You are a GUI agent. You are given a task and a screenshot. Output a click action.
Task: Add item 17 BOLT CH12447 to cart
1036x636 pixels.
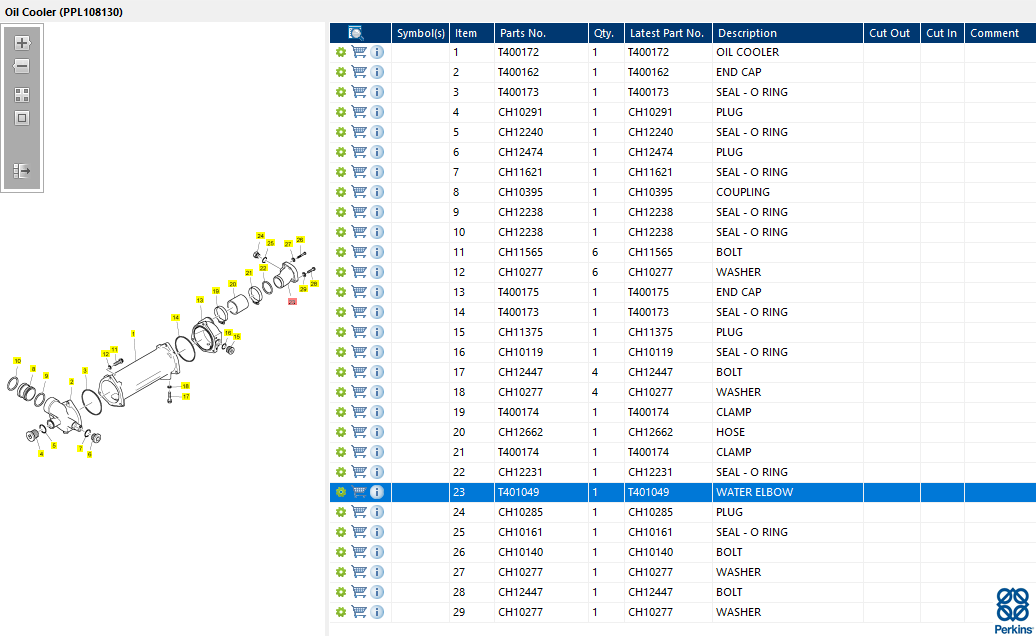[359, 372]
